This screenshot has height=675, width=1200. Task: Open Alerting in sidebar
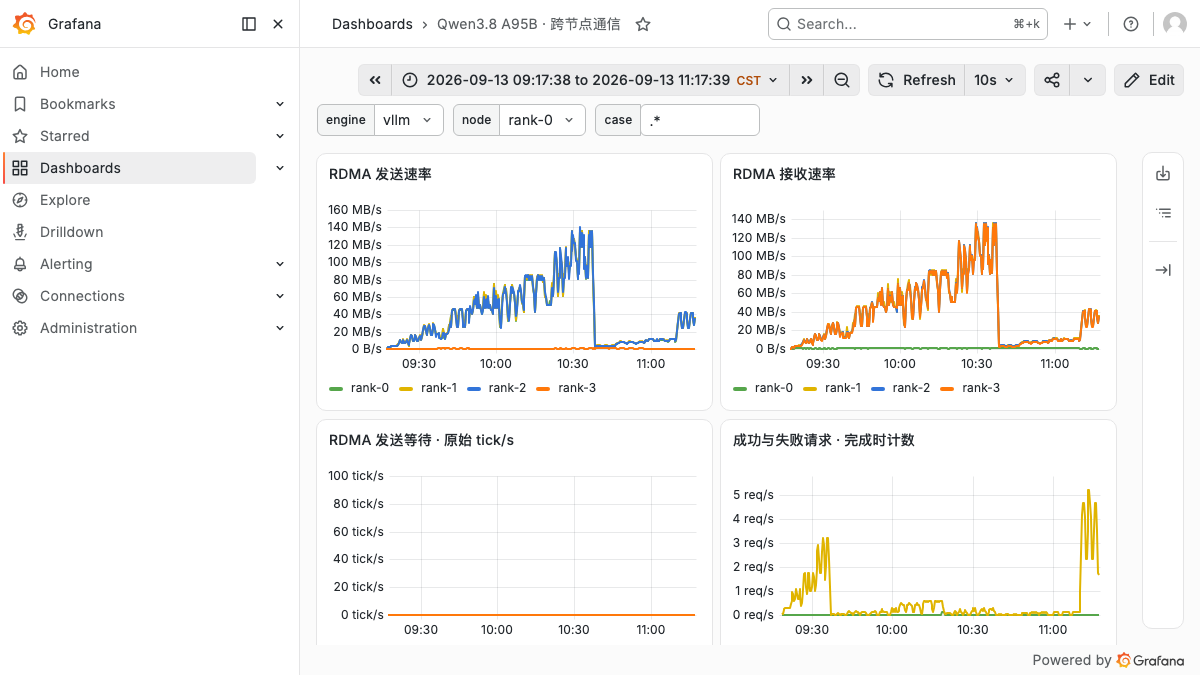tap(66, 264)
